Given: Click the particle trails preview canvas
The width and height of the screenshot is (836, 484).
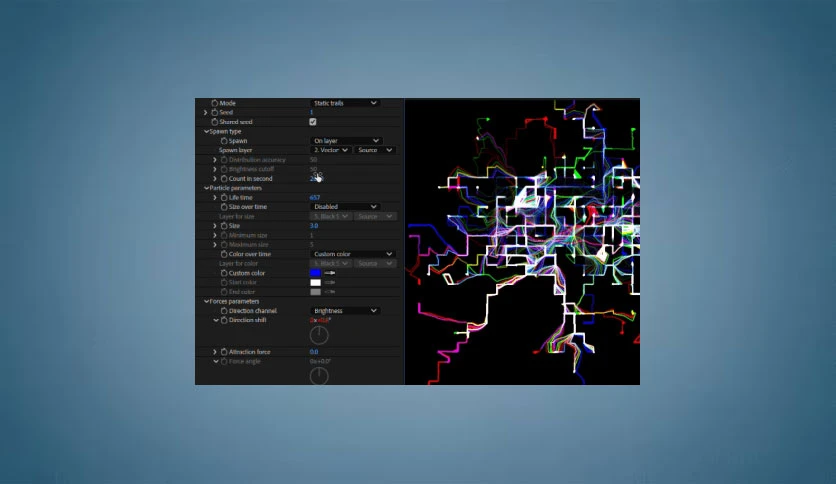Looking at the screenshot, I should [x=522, y=241].
